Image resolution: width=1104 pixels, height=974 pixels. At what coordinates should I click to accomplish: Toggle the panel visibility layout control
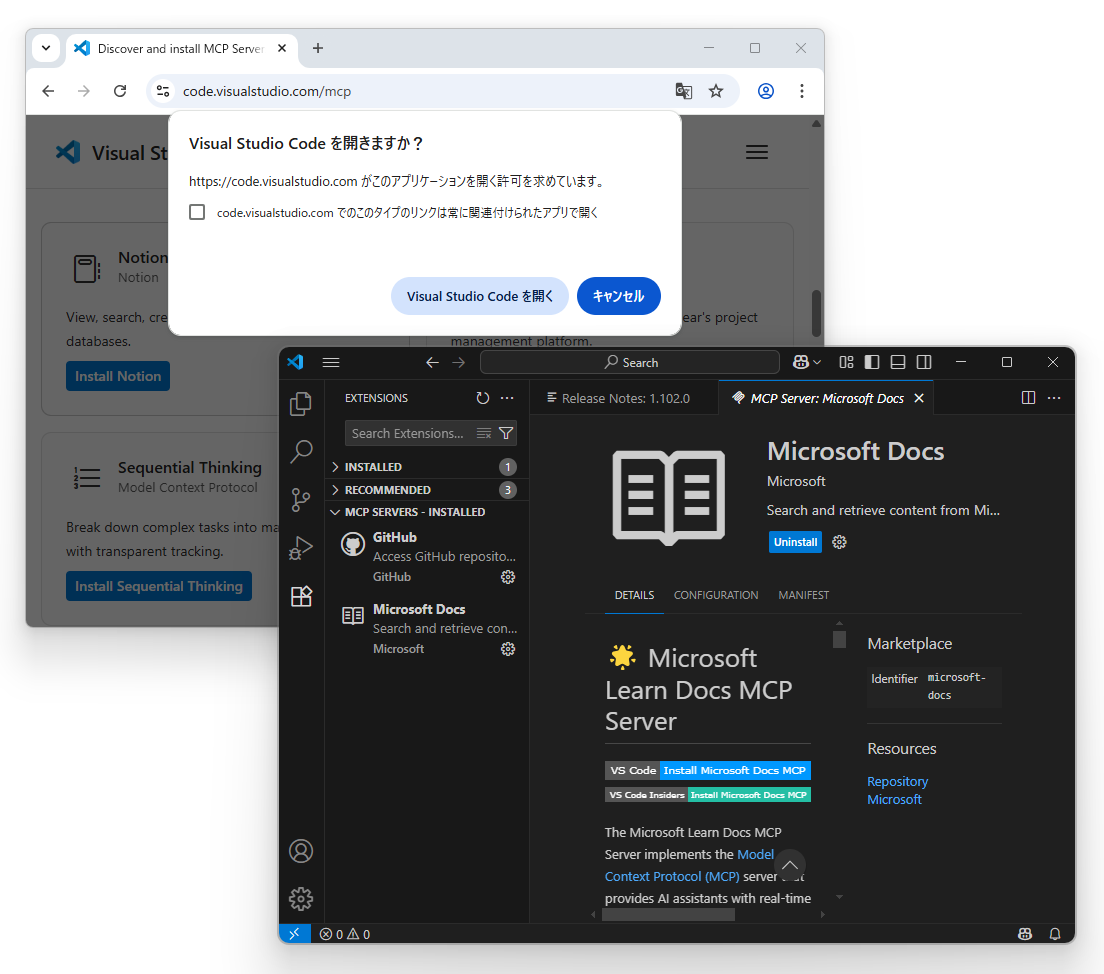coord(897,362)
